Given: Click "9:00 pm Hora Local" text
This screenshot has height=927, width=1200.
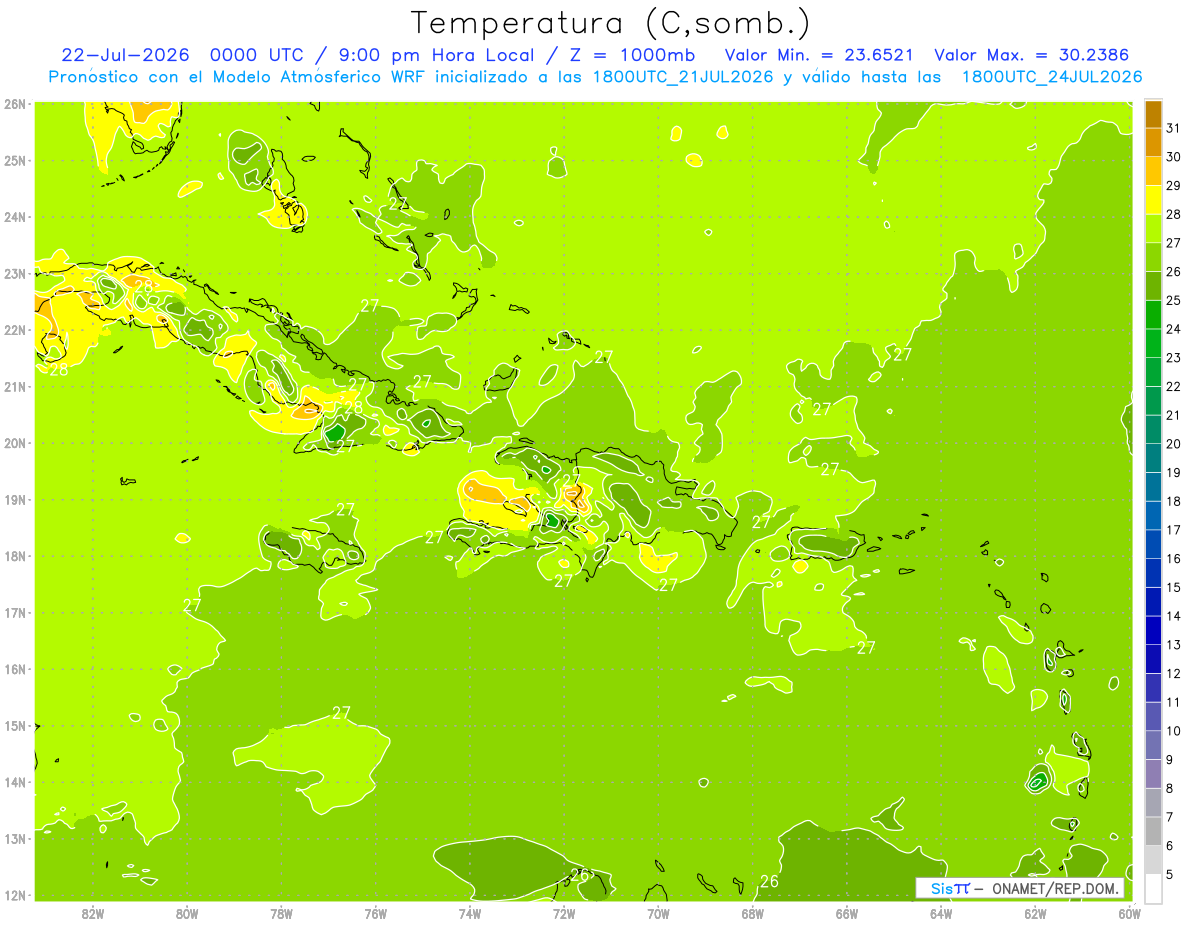Looking at the screenshot, I should (x=438, y=54).
